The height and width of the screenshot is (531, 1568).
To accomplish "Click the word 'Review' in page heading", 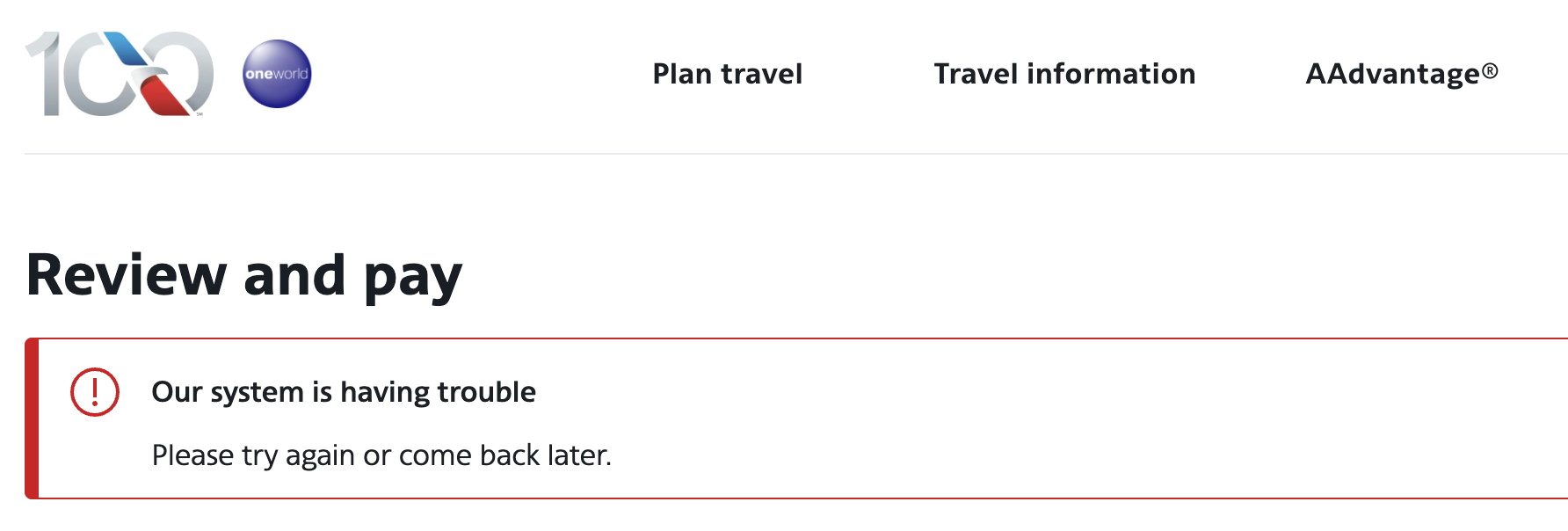I will [x=127, y=275].
